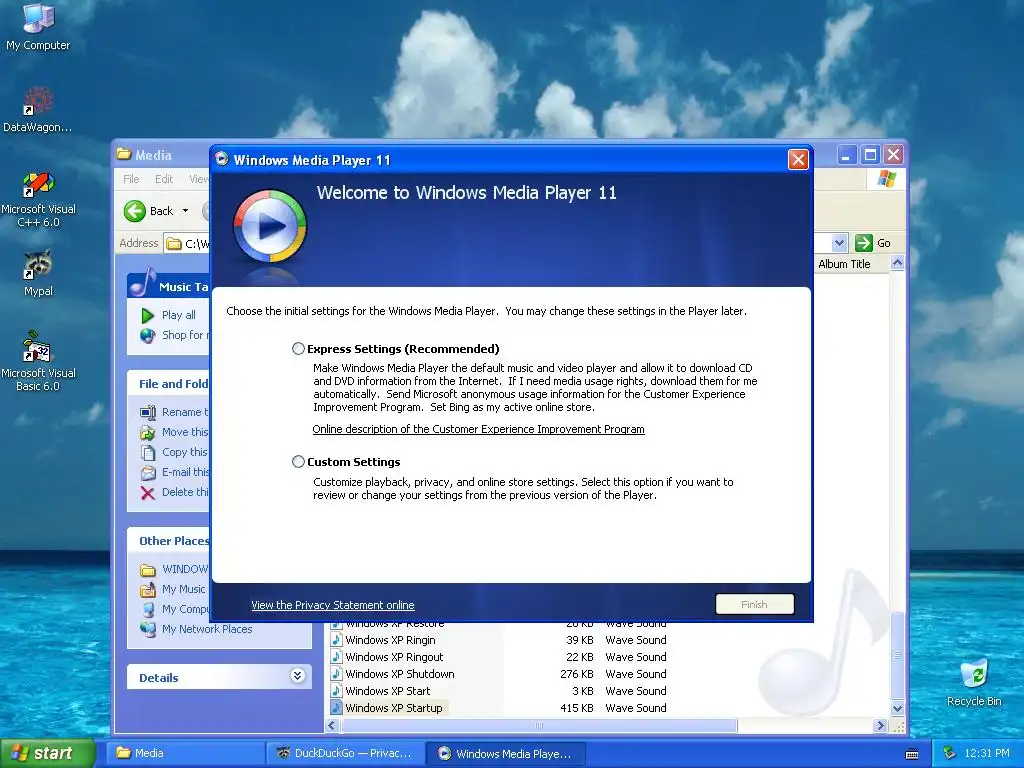Select Custom Settings radio button
1024x768 pixels.
298,462
